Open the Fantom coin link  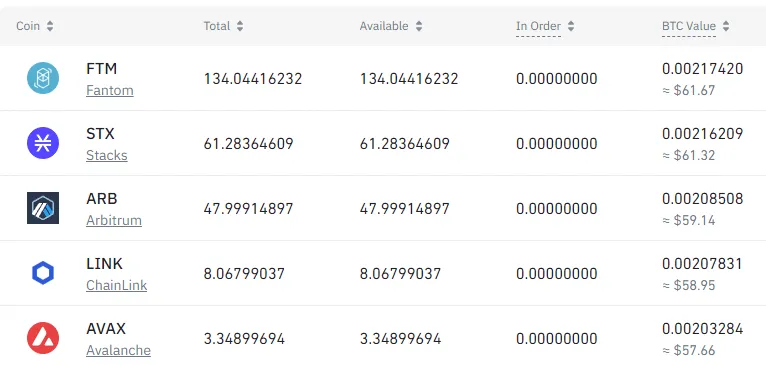pyautogui.click(x=109, y=90)
